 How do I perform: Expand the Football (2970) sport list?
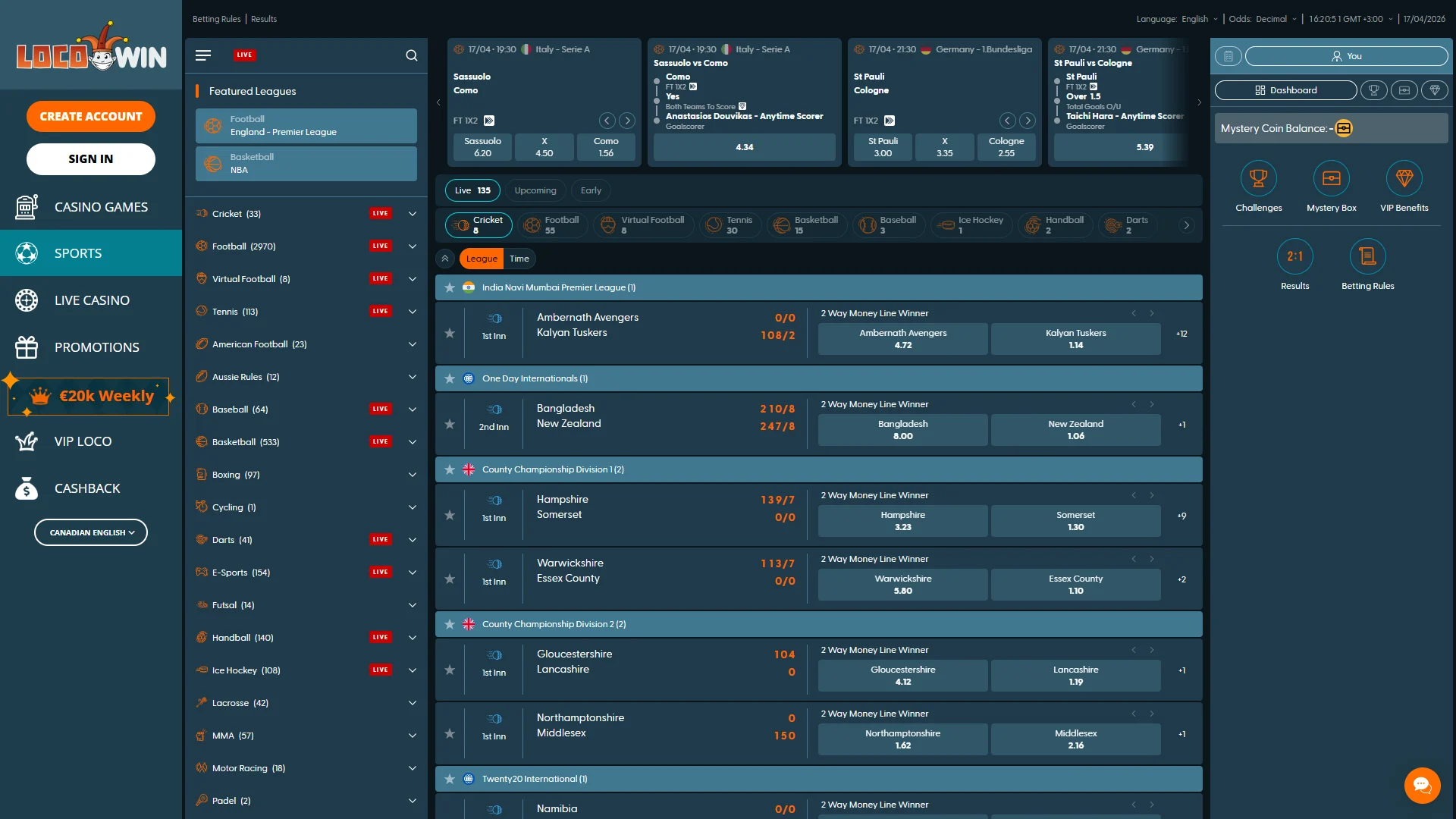point(413,246)
